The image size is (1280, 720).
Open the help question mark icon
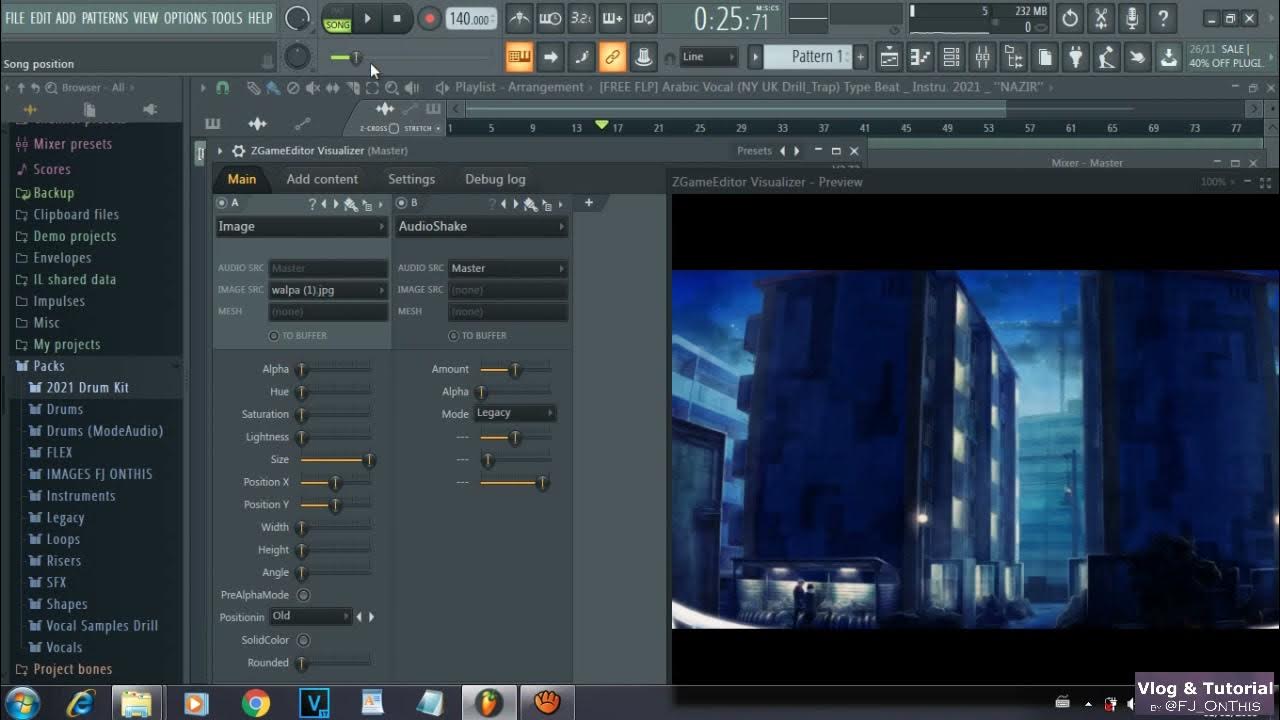1163,18
